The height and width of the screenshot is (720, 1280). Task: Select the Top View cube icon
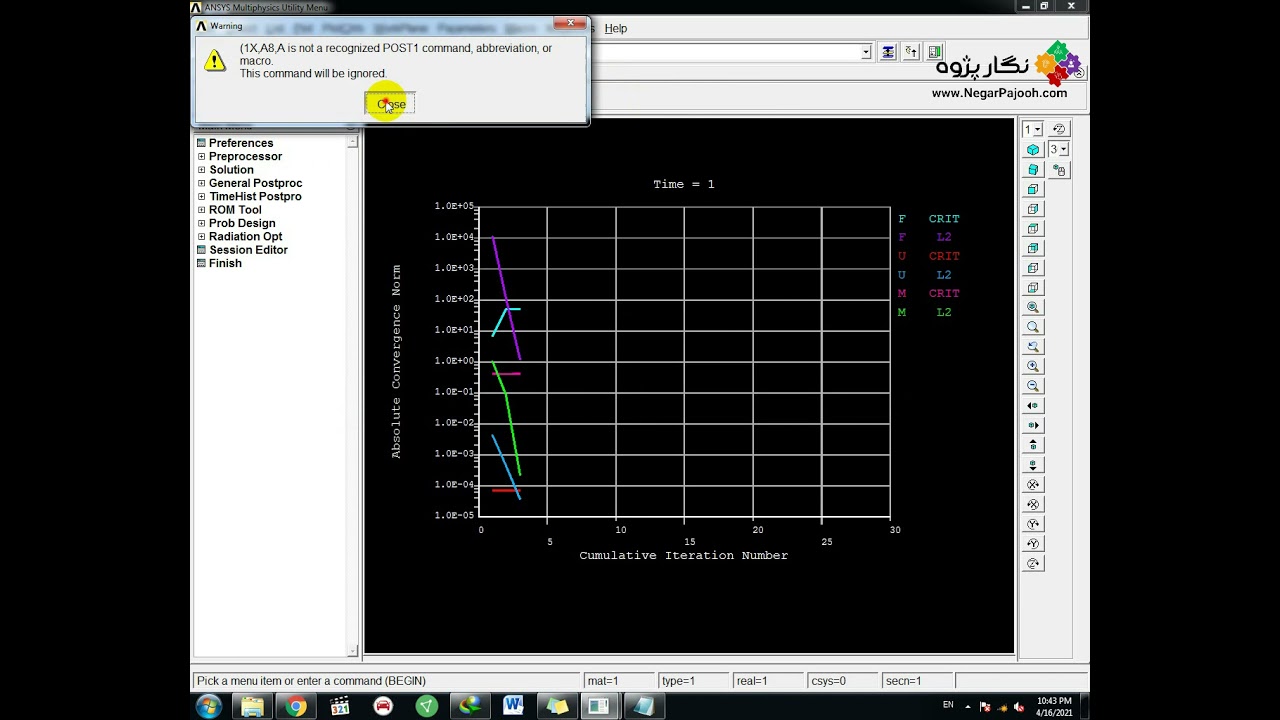[1033, 229]
